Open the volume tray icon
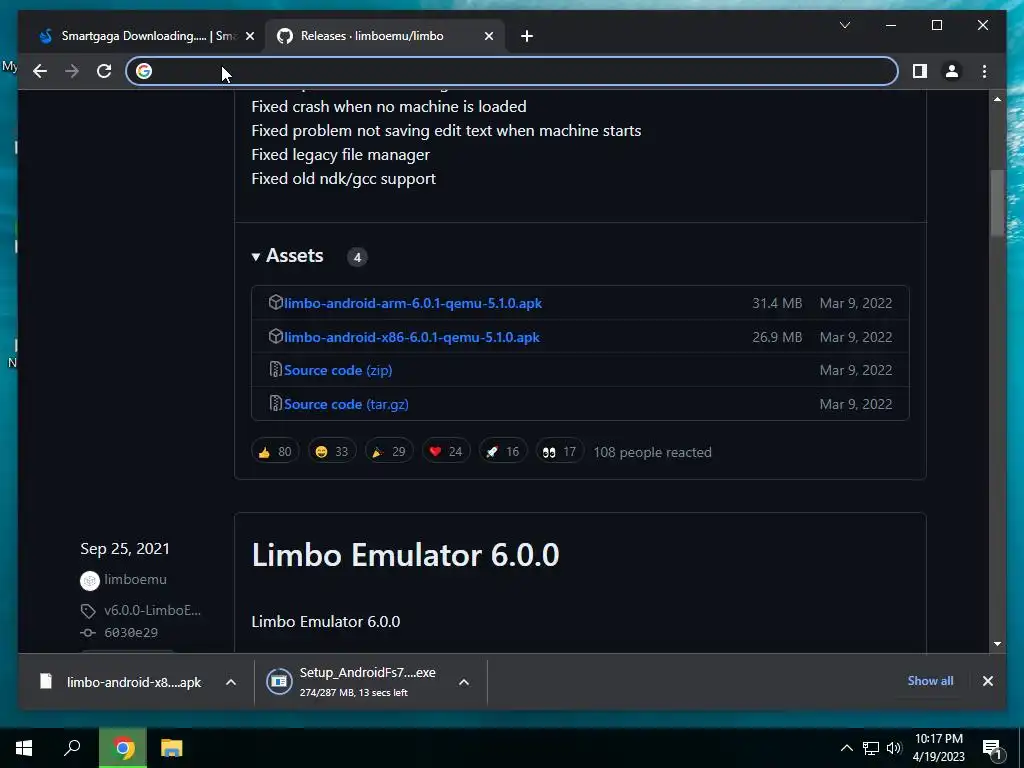1024x768 pixels. click(894, 748)
